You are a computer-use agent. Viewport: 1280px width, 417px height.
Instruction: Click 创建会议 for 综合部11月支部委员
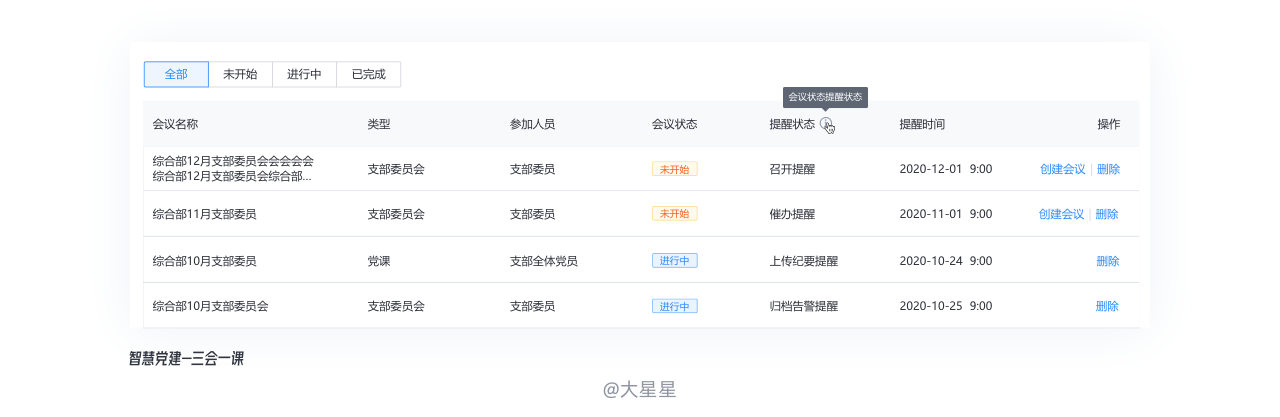coord(1061,214)
